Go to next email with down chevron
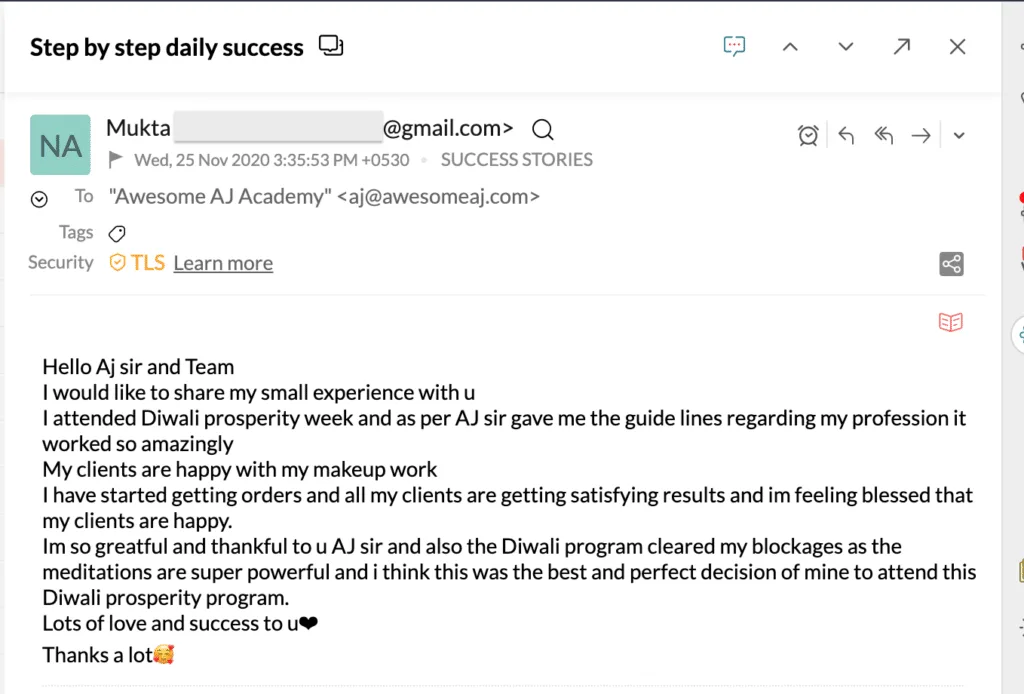Screen dimensions: 1024x694 coord(846,47)
